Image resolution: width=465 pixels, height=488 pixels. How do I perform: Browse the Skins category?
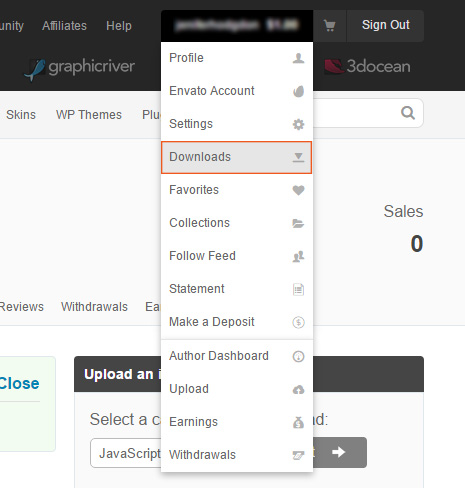[x=21, y=115]
